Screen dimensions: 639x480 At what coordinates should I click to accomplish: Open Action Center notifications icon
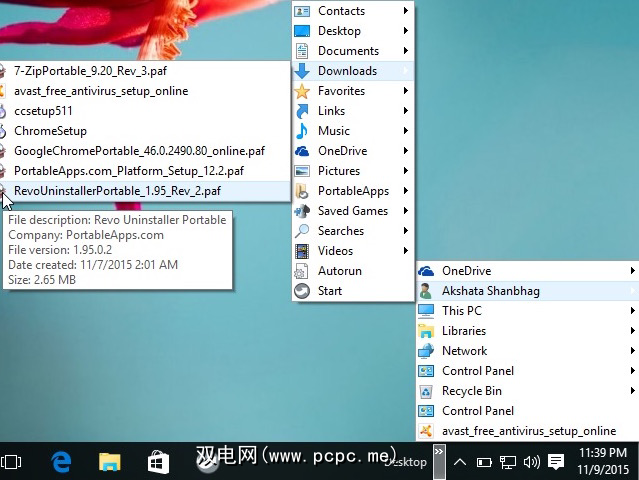tap(556, 462)
